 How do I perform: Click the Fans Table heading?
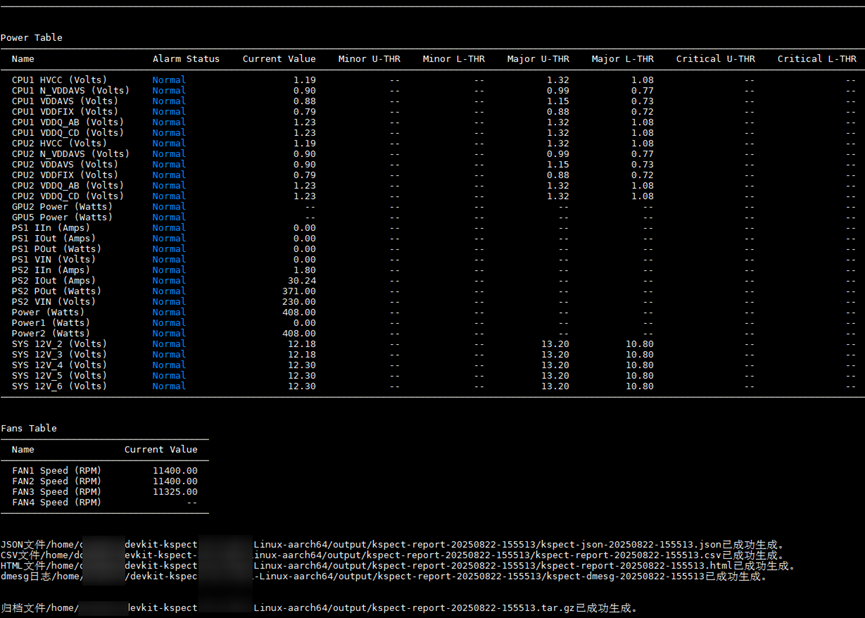pyautogui.click(x=29, y=428)
